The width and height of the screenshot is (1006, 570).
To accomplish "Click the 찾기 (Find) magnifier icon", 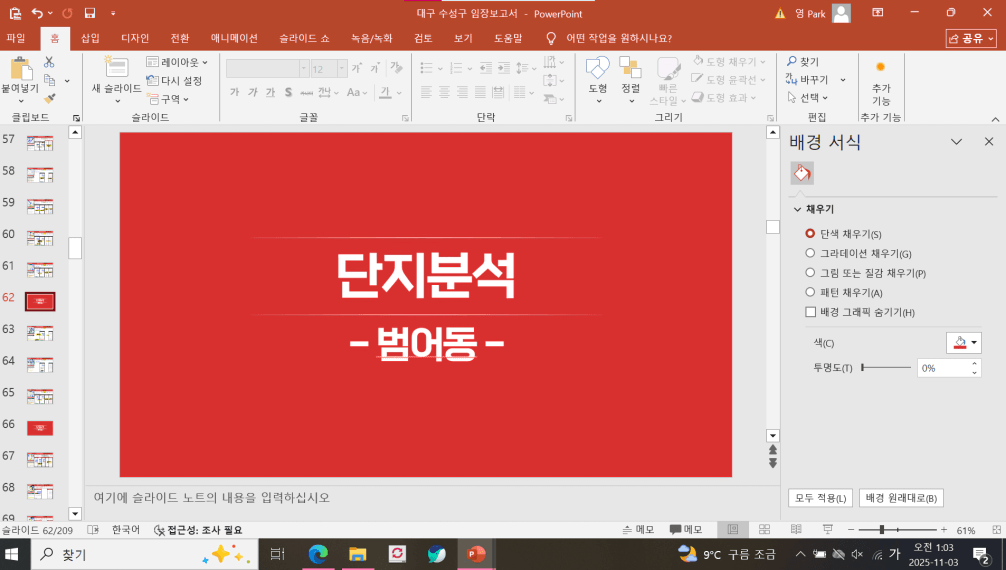I will pos(792,62).
